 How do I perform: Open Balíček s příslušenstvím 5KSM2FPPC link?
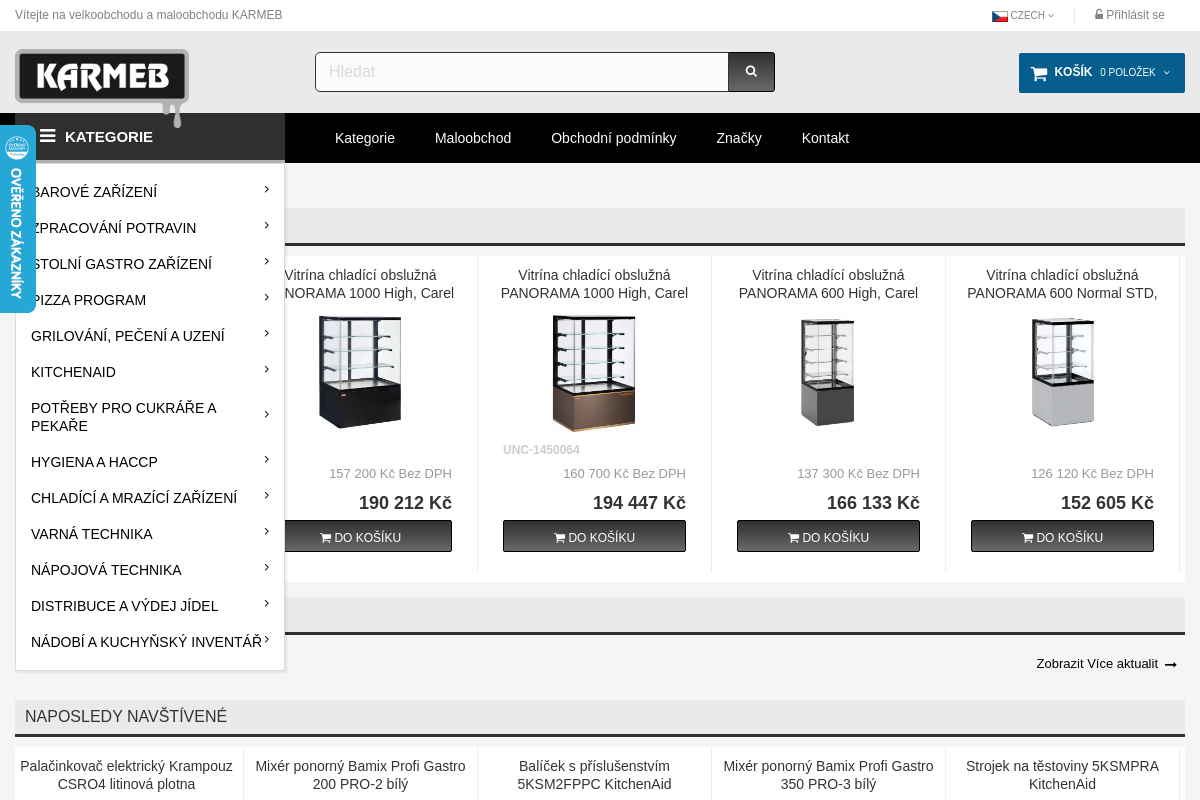pos(594,775)
